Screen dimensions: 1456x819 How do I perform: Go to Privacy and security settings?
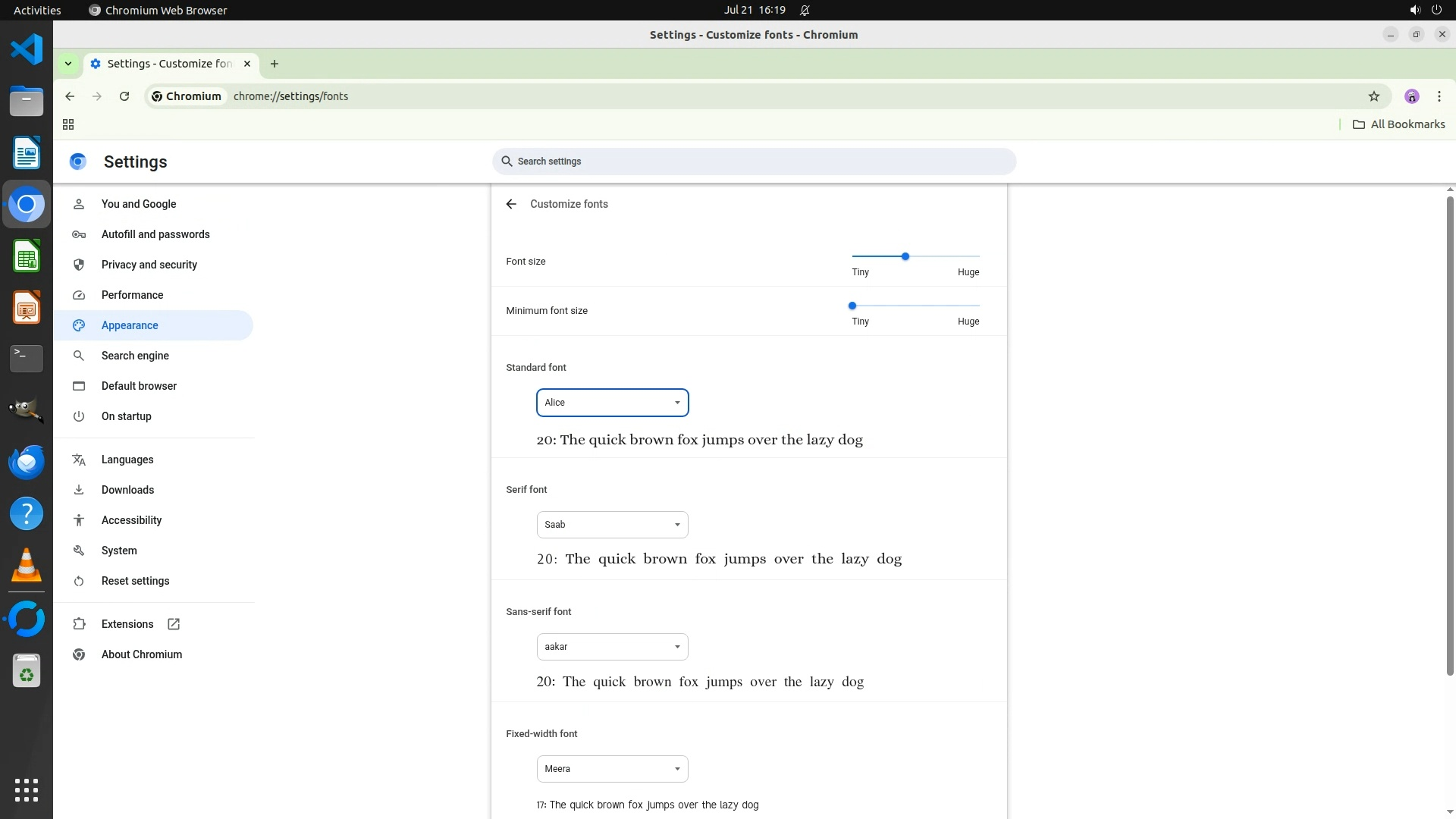pos(149,265)
